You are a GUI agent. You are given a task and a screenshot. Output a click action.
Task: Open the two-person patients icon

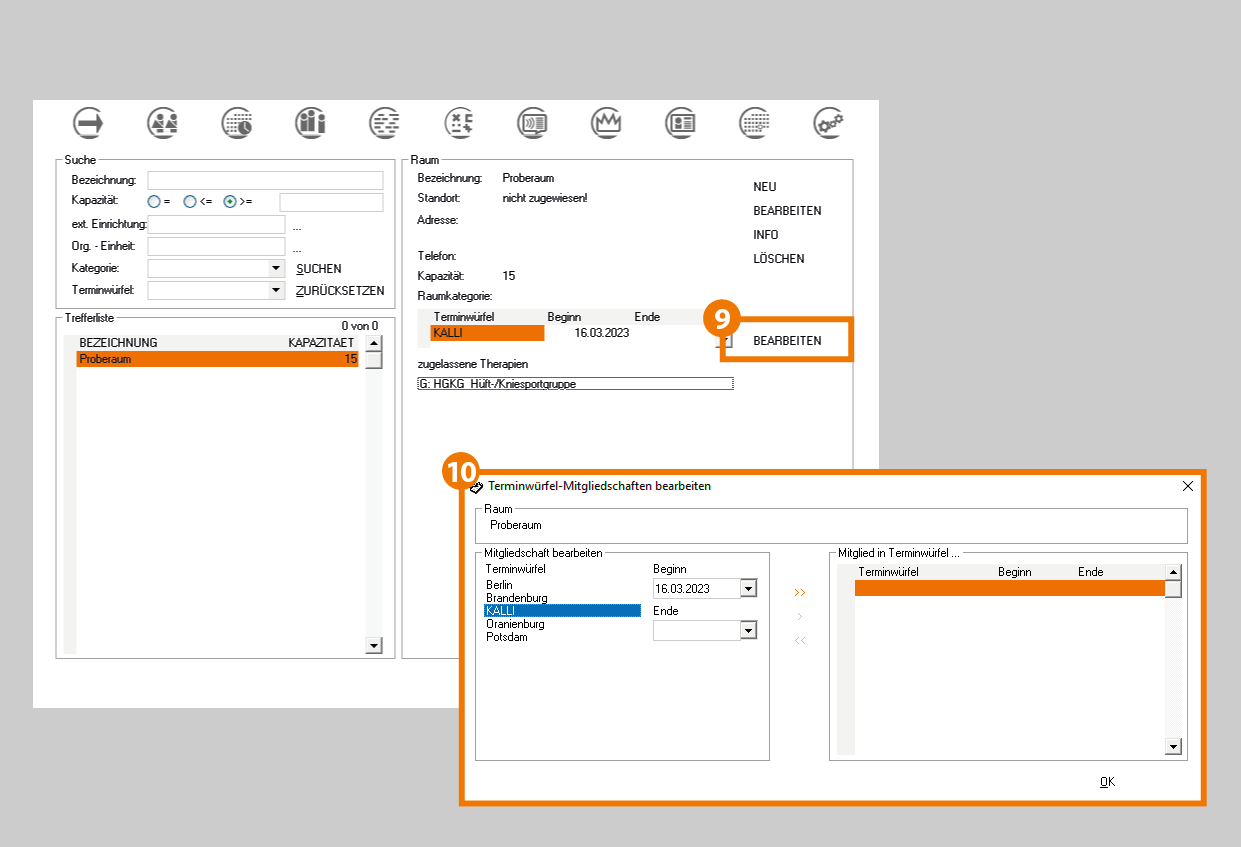click(163, 122)
